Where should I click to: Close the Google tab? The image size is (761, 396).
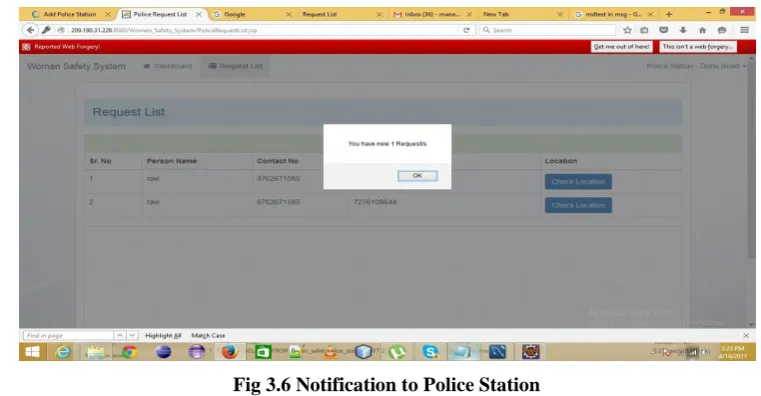pos(288,14)
